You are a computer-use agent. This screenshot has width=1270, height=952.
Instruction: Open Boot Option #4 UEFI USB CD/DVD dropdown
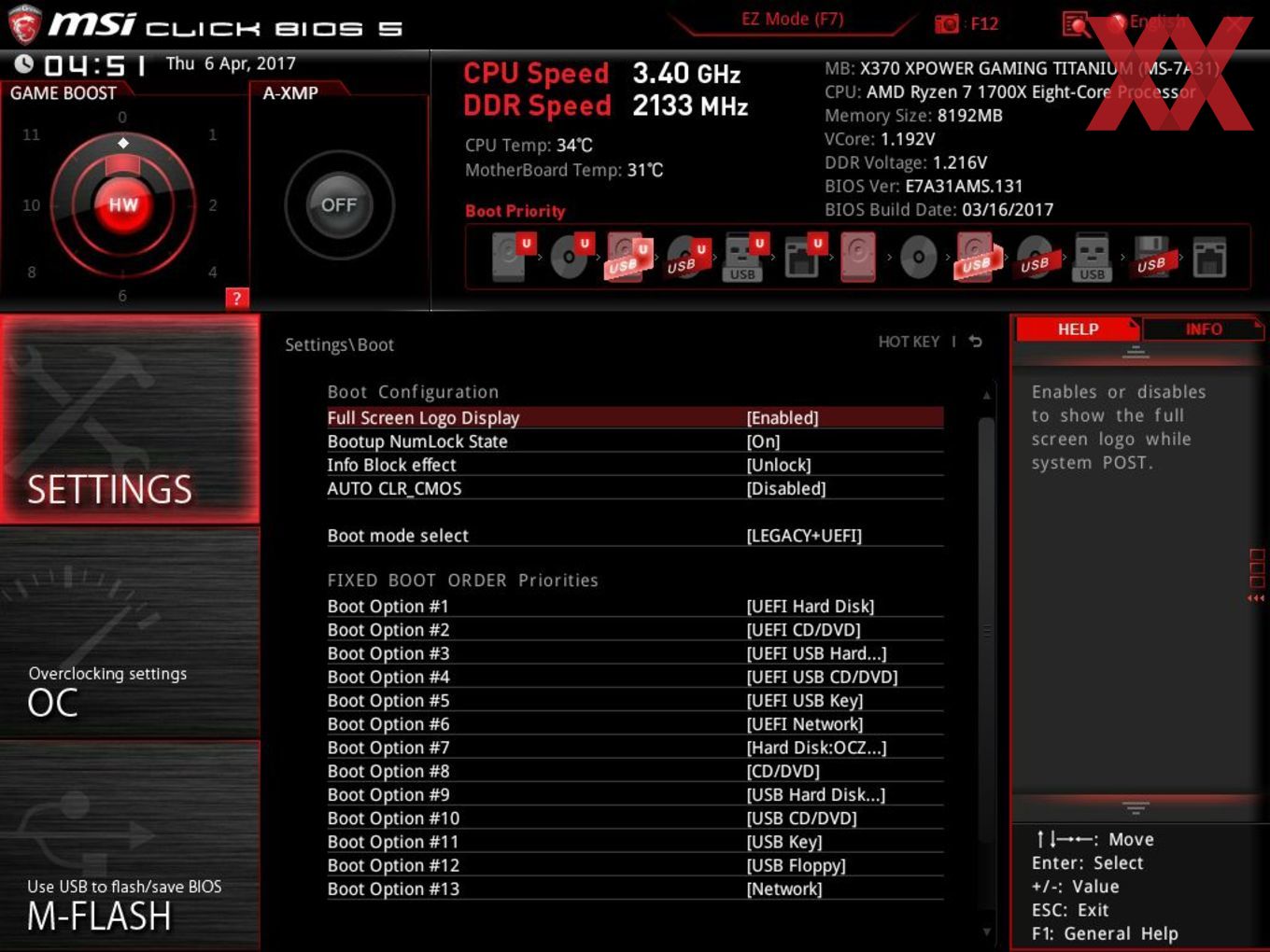click(822, 677)
